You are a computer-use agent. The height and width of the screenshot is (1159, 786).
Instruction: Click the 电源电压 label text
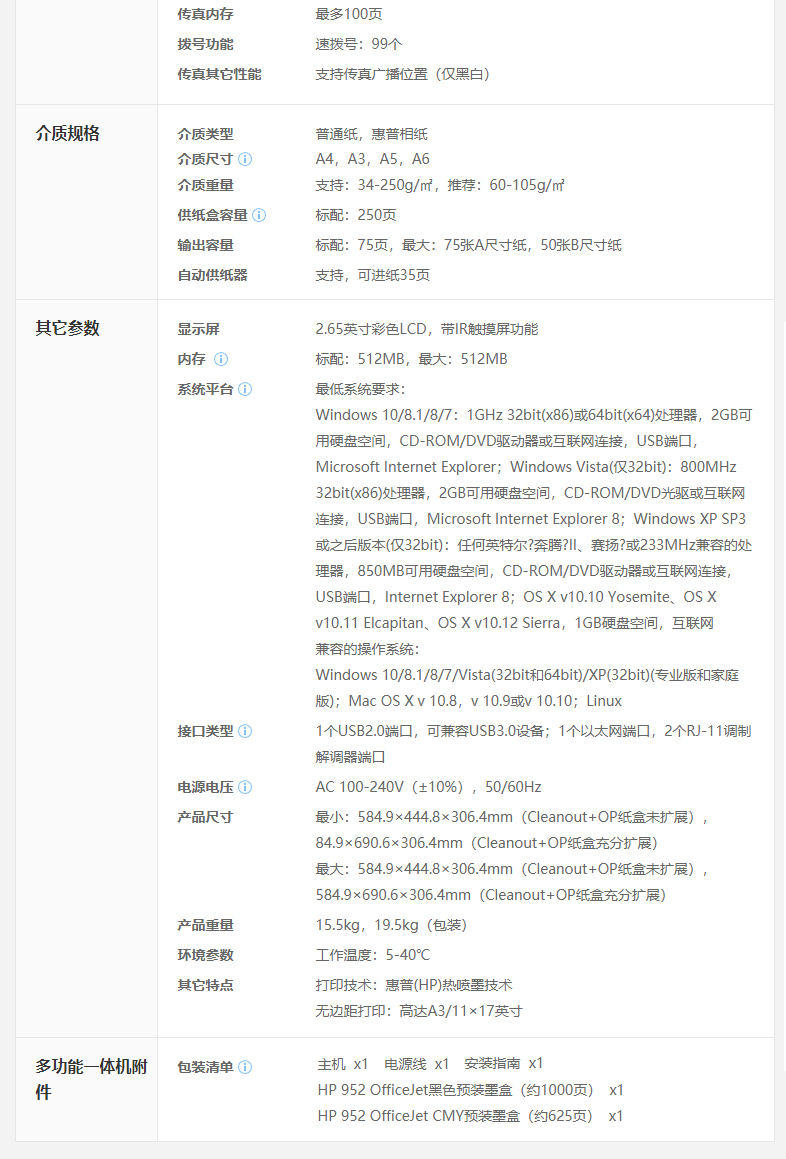(x=206, y=787)
